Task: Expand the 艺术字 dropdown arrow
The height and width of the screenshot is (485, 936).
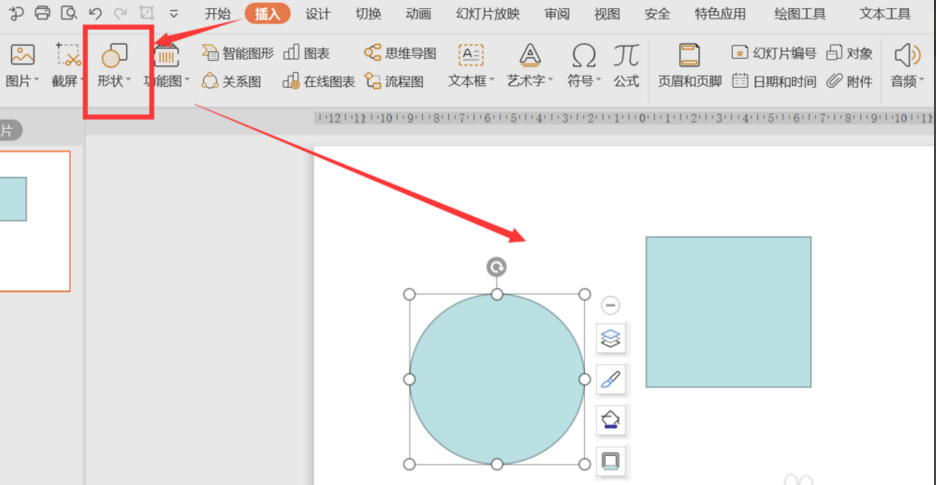Action: pos(550,80)
